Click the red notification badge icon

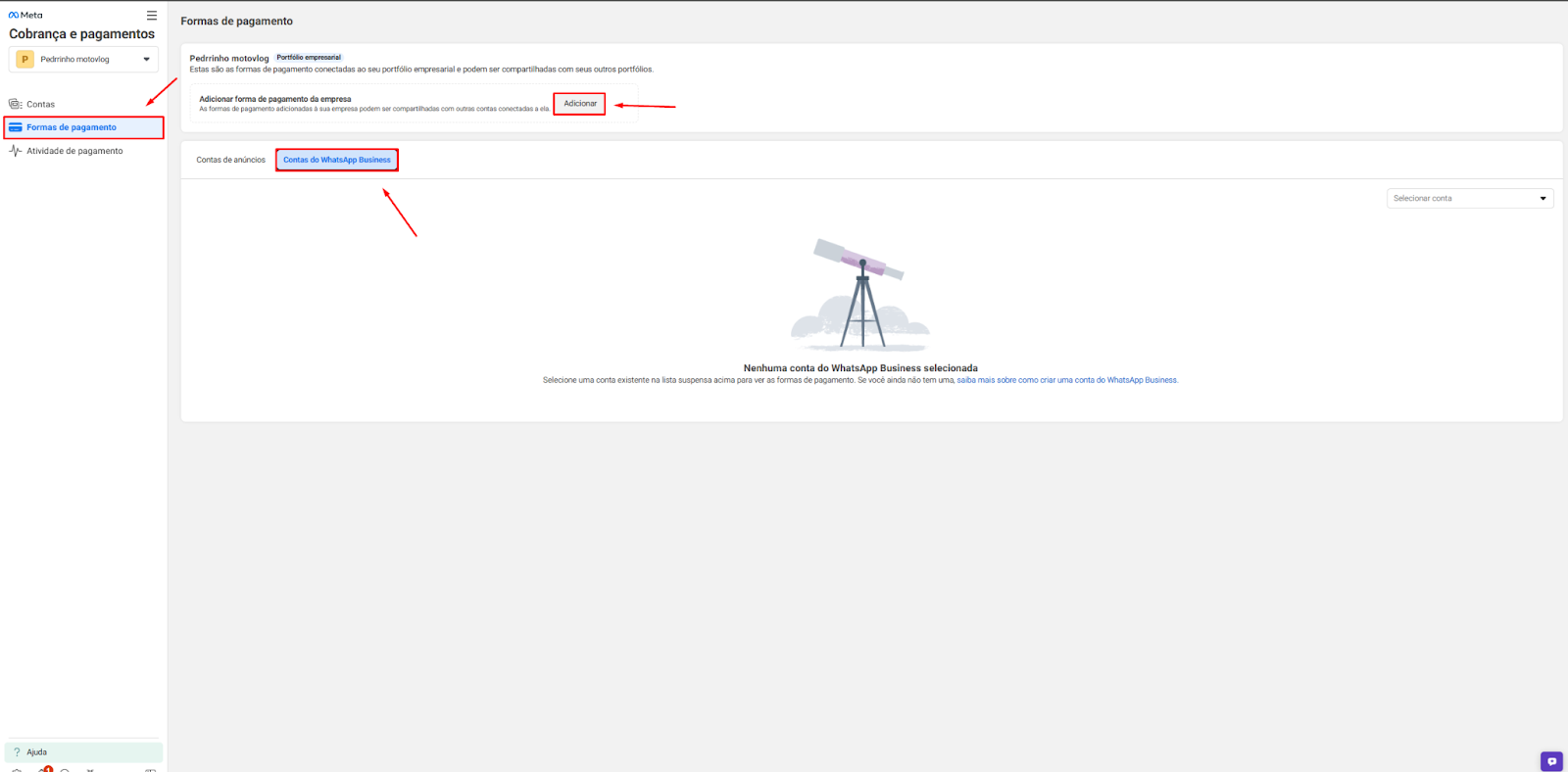click(x=47, y=769)
